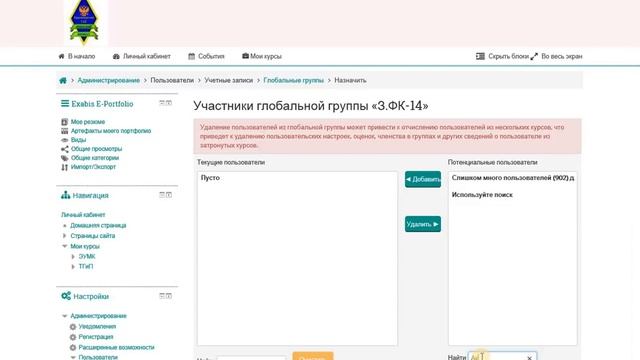The image size is (640, 360).
Task: Open Глобальные группы breadcrumb link
Action: 293,80
